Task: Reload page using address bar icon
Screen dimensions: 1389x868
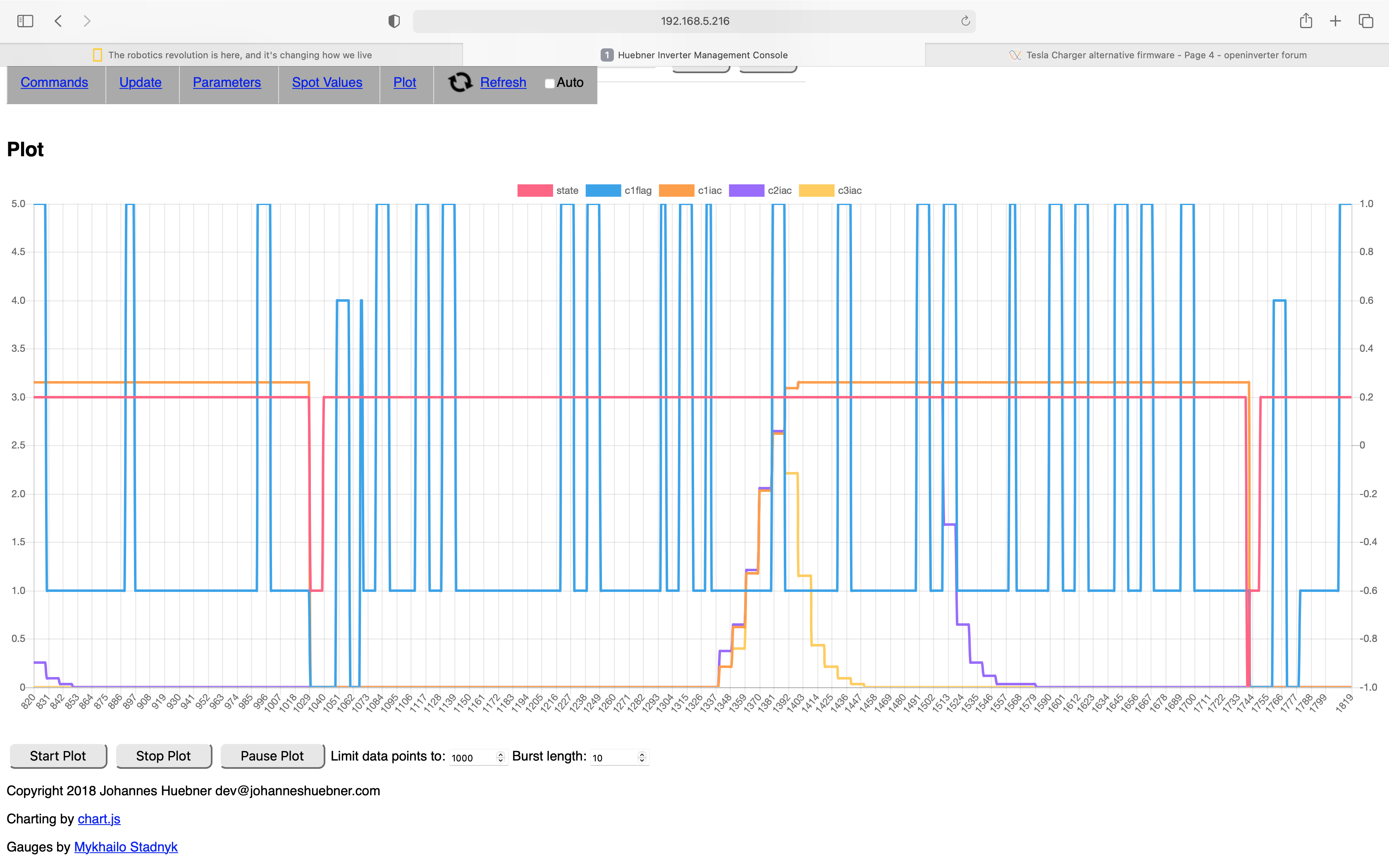Action: 965,21
